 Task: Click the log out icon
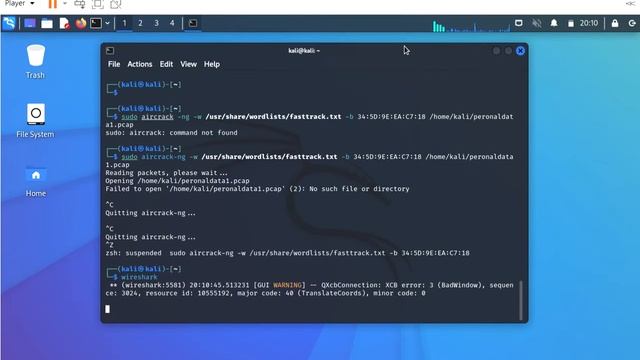[632, 23]
